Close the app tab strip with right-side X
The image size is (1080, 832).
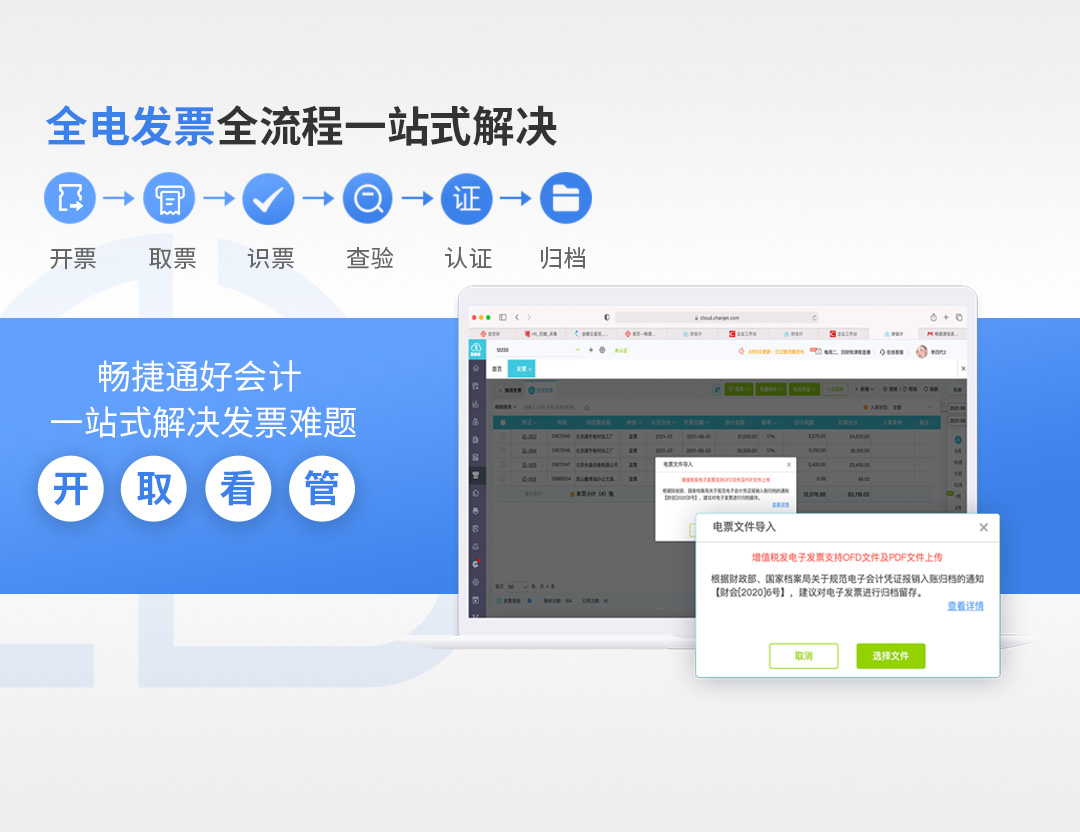click(963, 368)
